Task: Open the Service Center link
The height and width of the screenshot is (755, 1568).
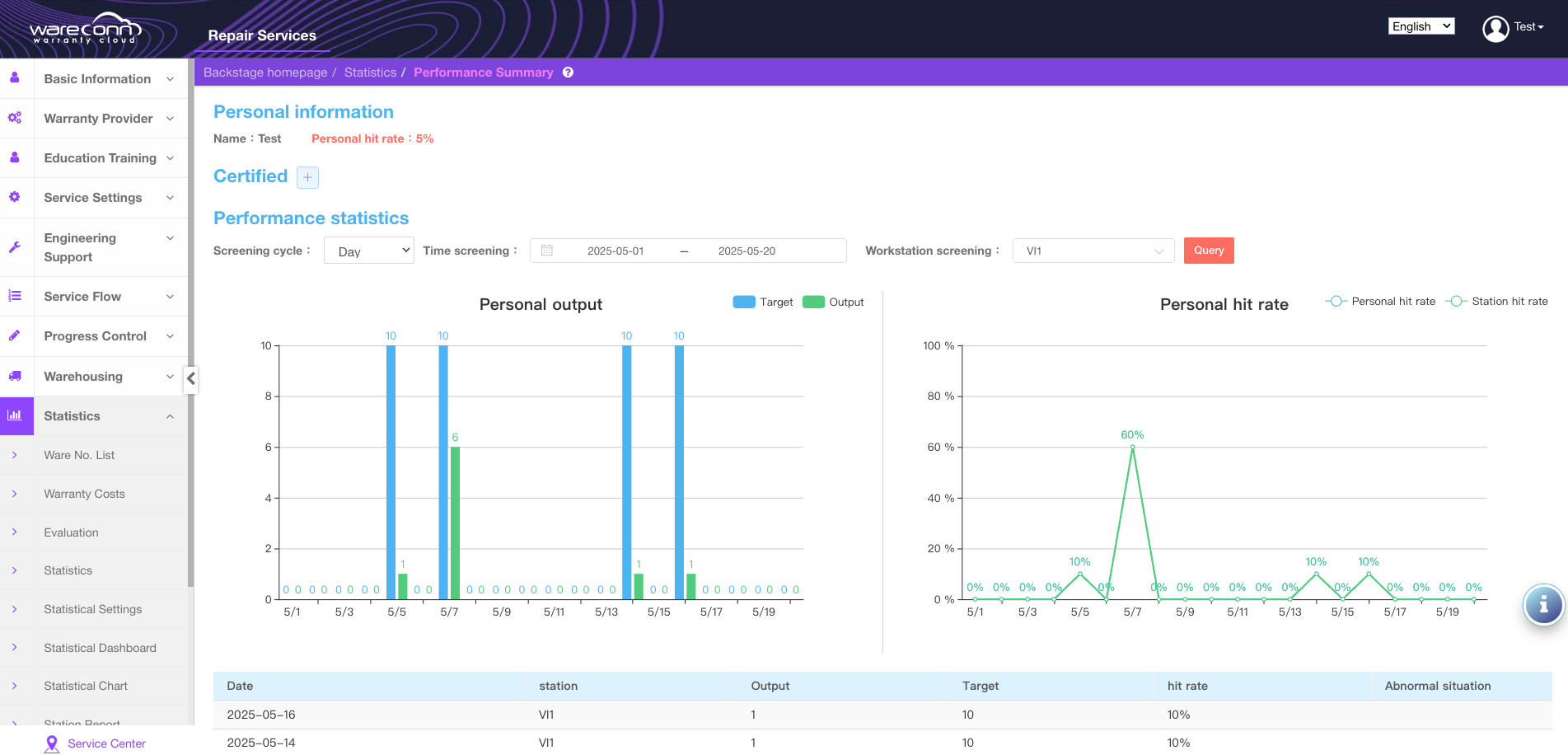Action: pyautogui.click(x=106, y=743)
